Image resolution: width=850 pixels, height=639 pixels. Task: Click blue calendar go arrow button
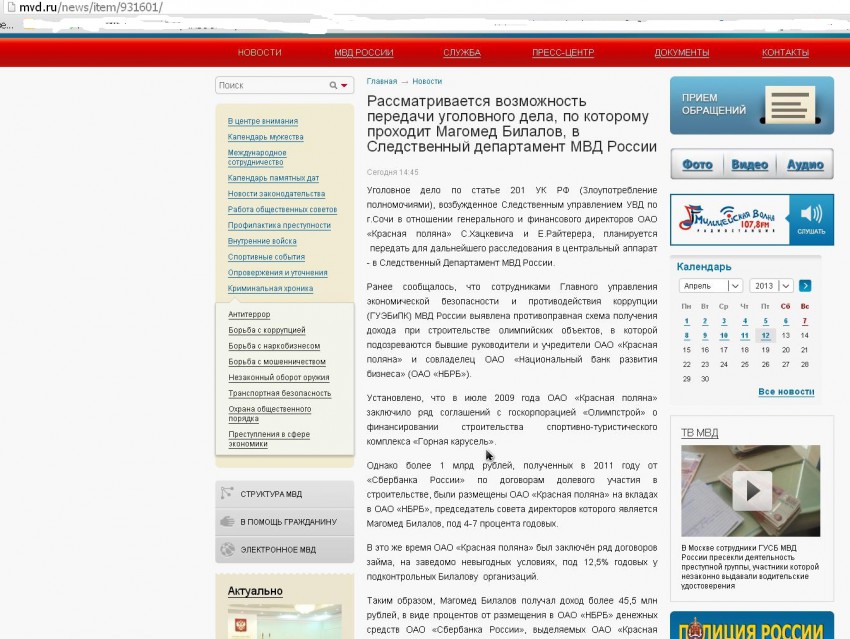coord(805,286)
